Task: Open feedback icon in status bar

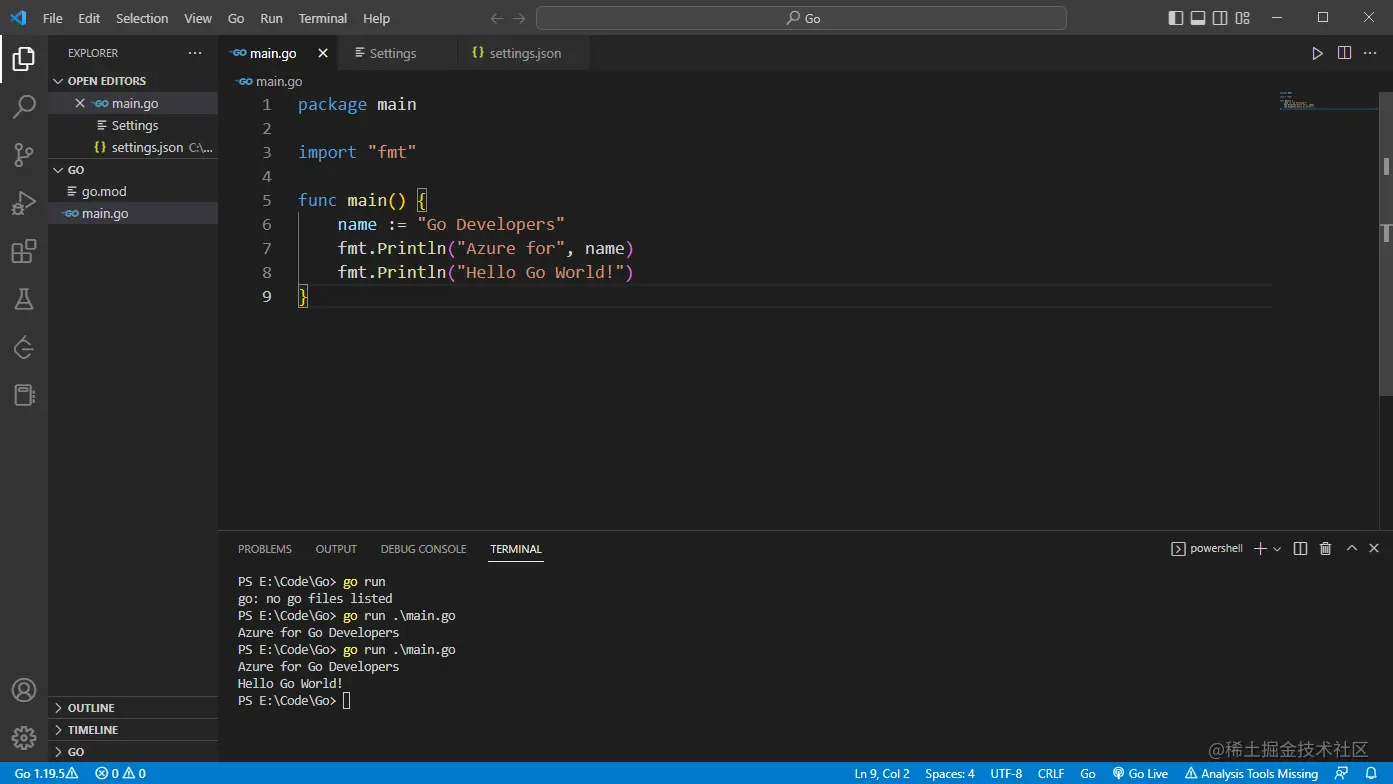Action: [x=1342, y=773]
